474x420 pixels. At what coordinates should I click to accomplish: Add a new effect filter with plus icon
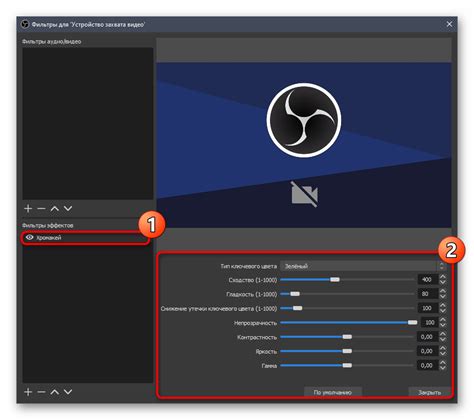tap(28, 392)
